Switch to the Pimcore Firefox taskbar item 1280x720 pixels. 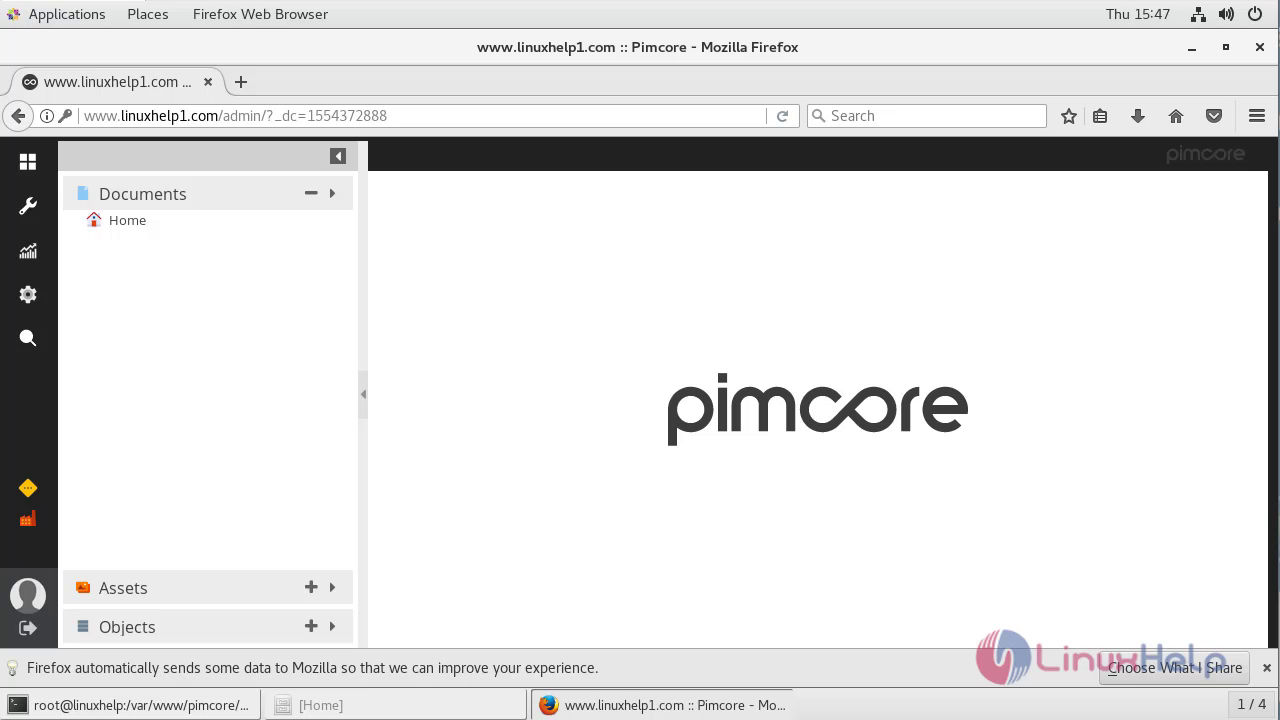point(662,705)
